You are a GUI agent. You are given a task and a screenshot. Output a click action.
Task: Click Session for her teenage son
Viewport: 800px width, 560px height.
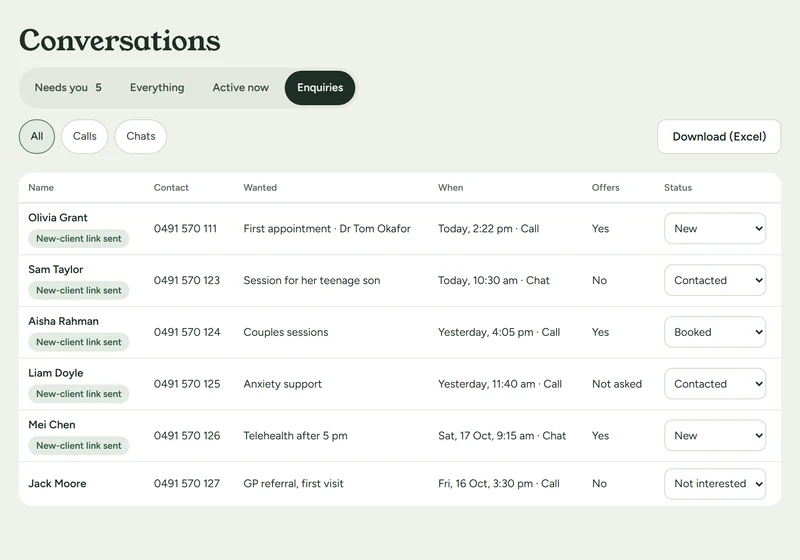312,280
